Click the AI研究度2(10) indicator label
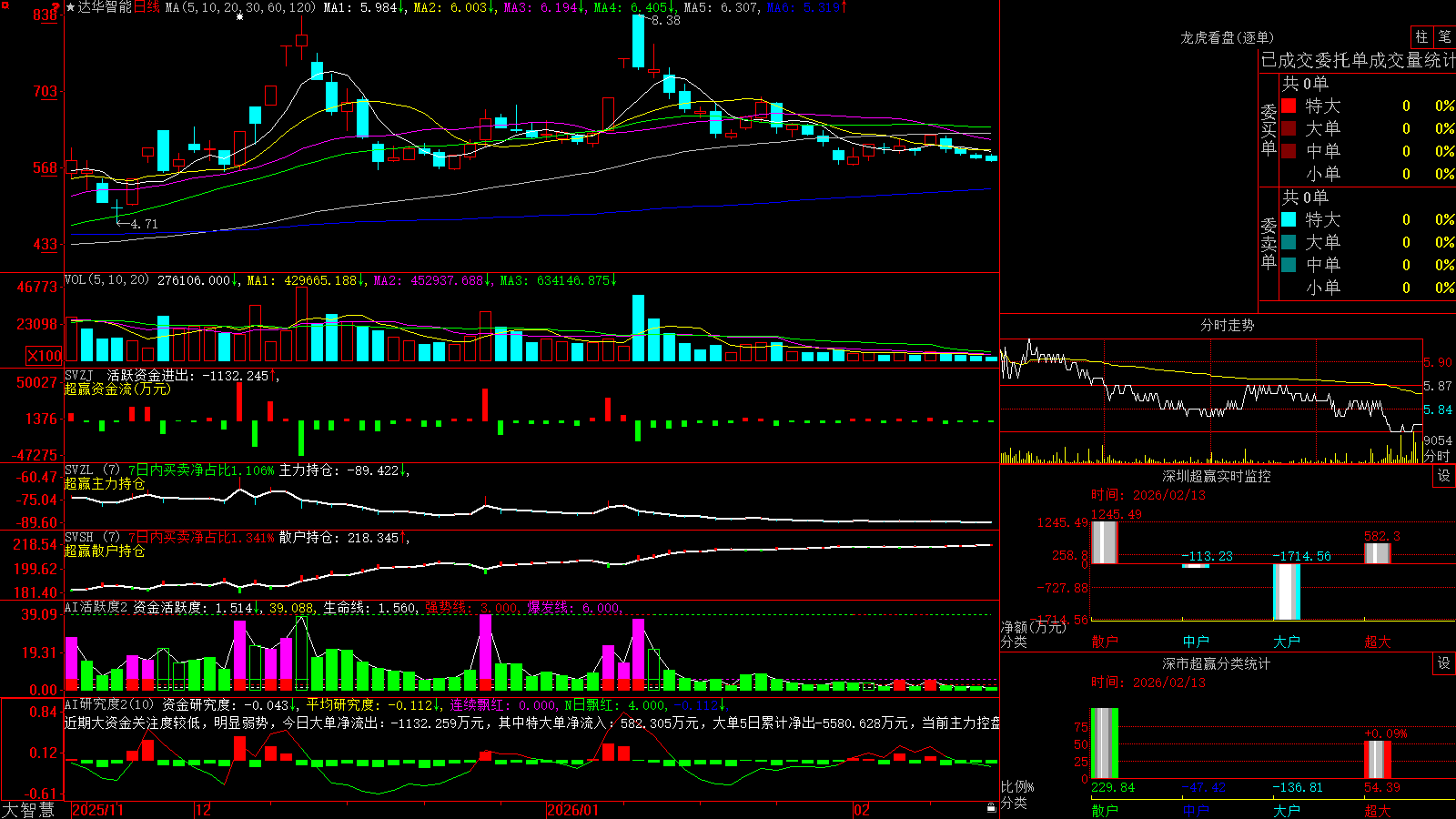Image resolution: width=1456 pixels, height=819 pixels. (x=109, y=704)
